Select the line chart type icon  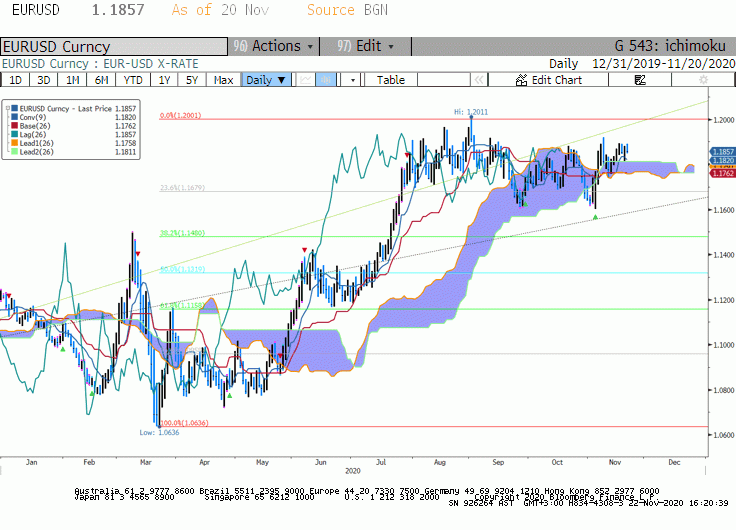tap(306, 80)
